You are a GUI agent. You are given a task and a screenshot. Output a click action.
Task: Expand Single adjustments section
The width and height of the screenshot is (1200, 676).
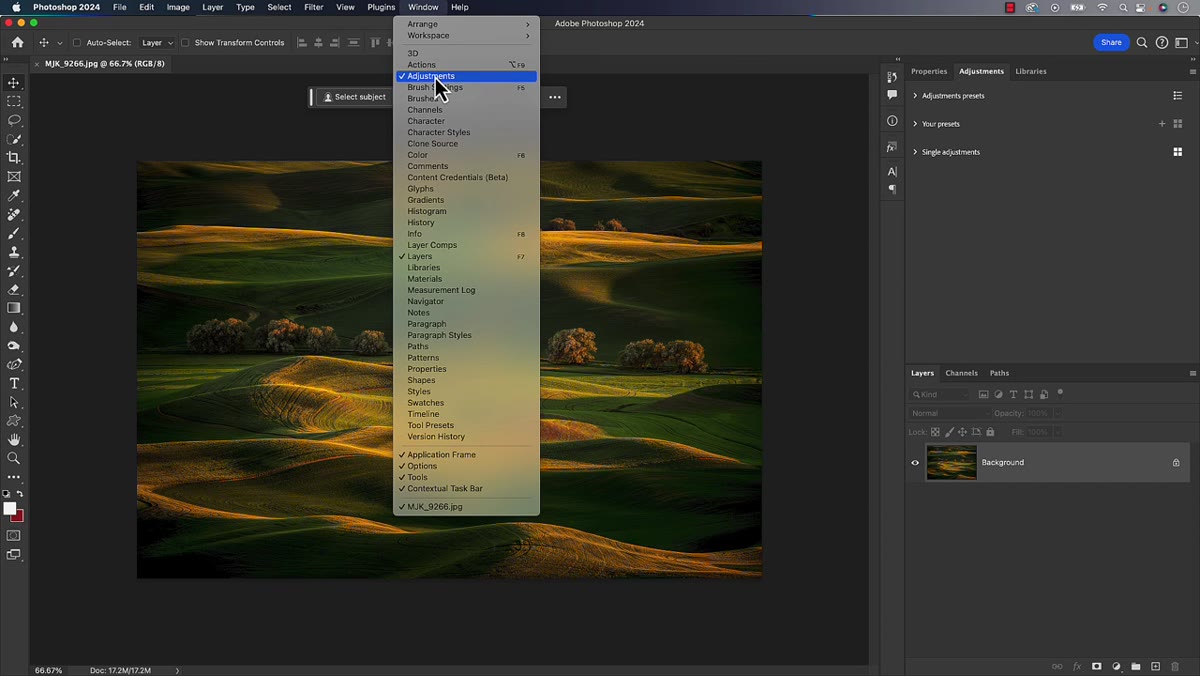click(915, 152)
